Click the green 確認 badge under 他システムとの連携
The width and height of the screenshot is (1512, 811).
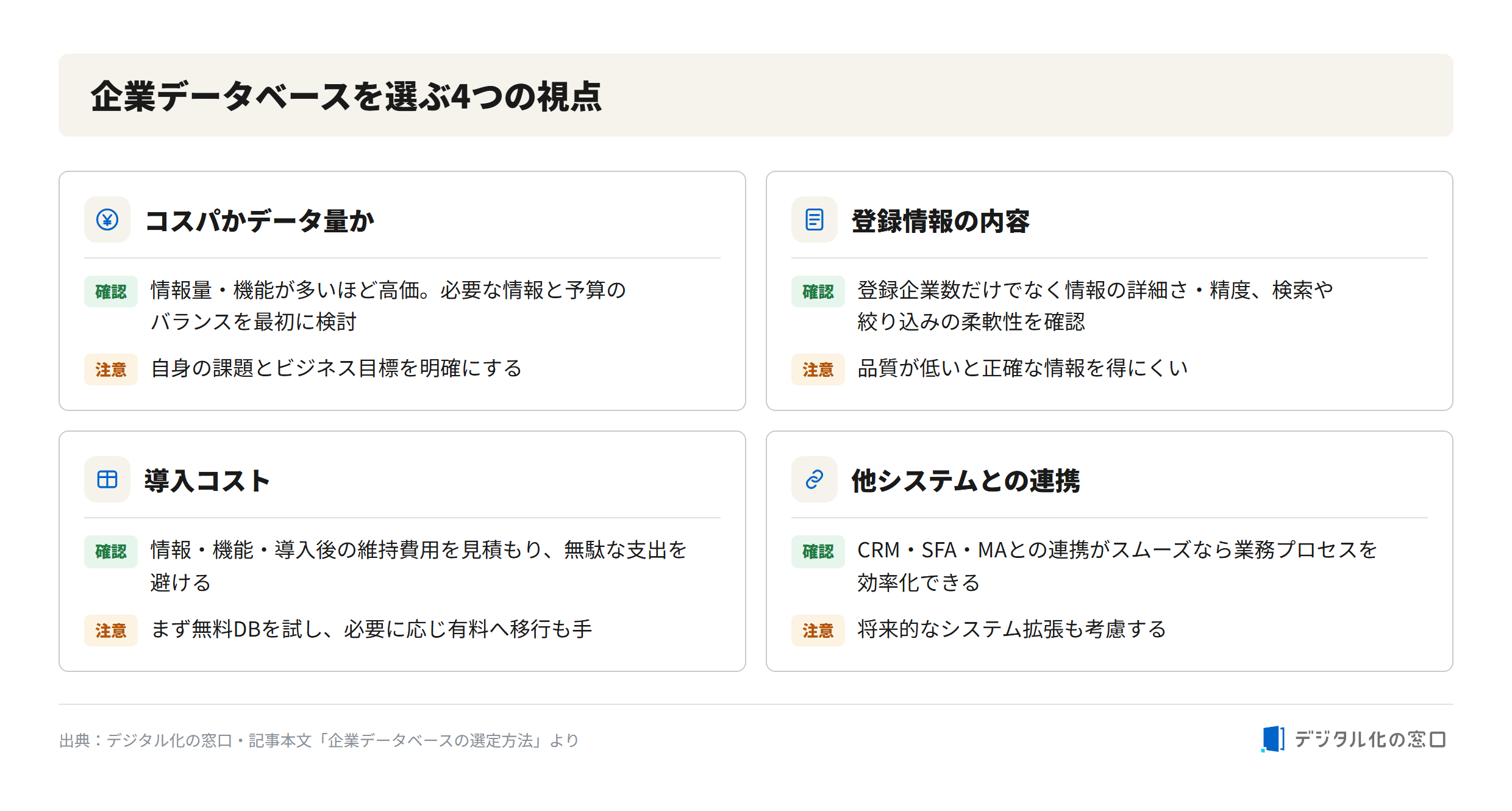click(x=818, y=551)
